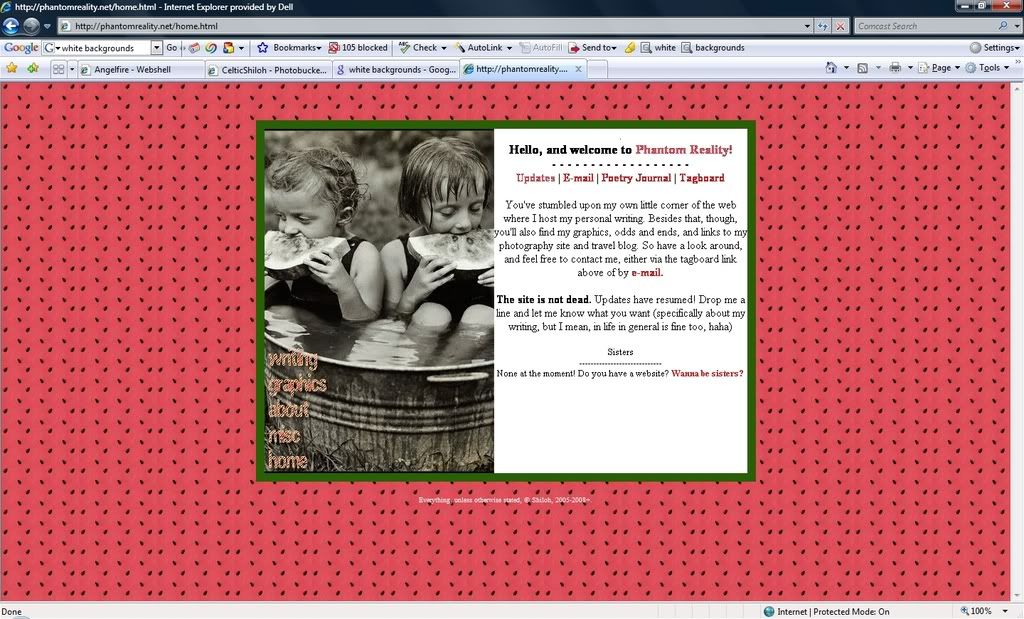
Task: Open the zoom level 100% control
Action: coord(985,611)
